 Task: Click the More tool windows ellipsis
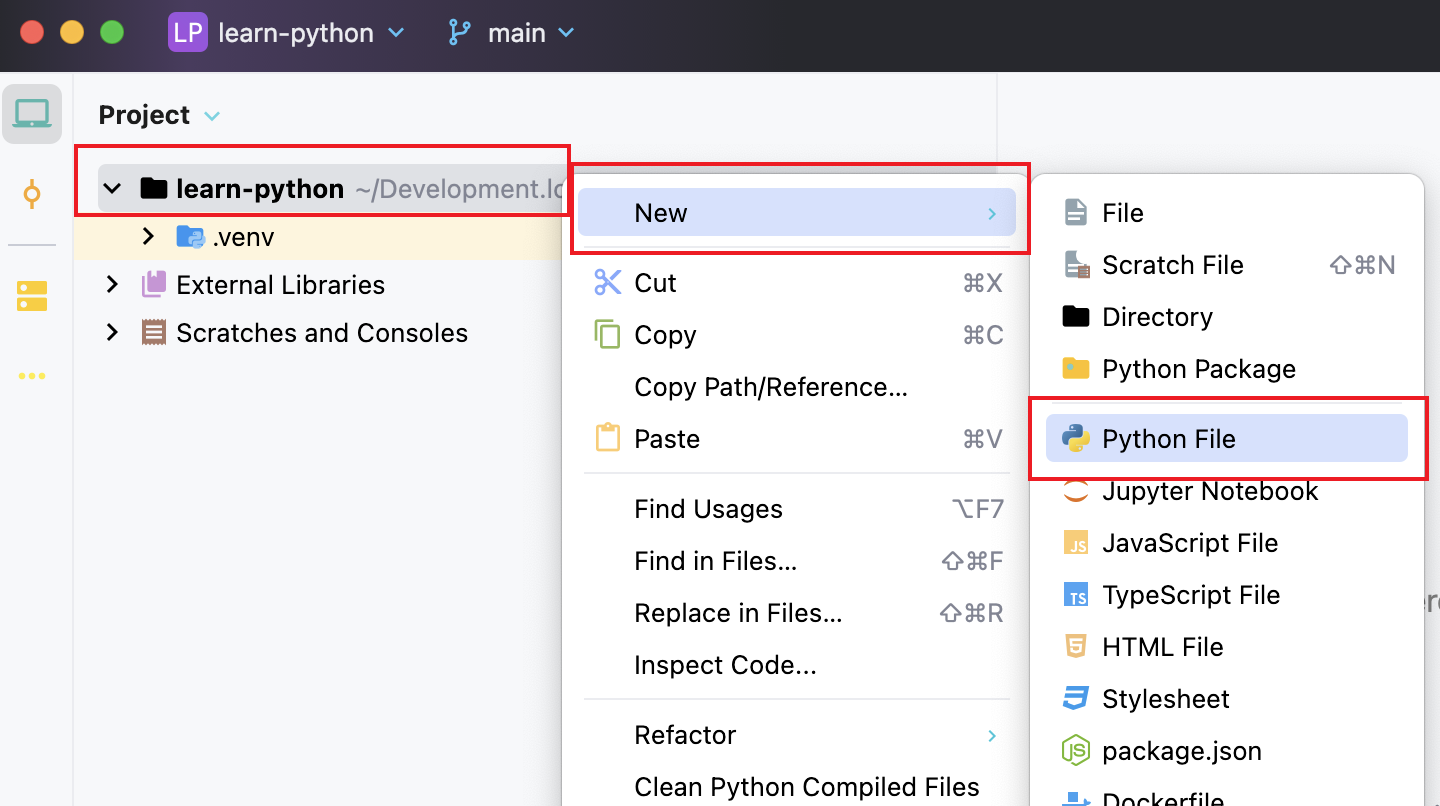32,377
